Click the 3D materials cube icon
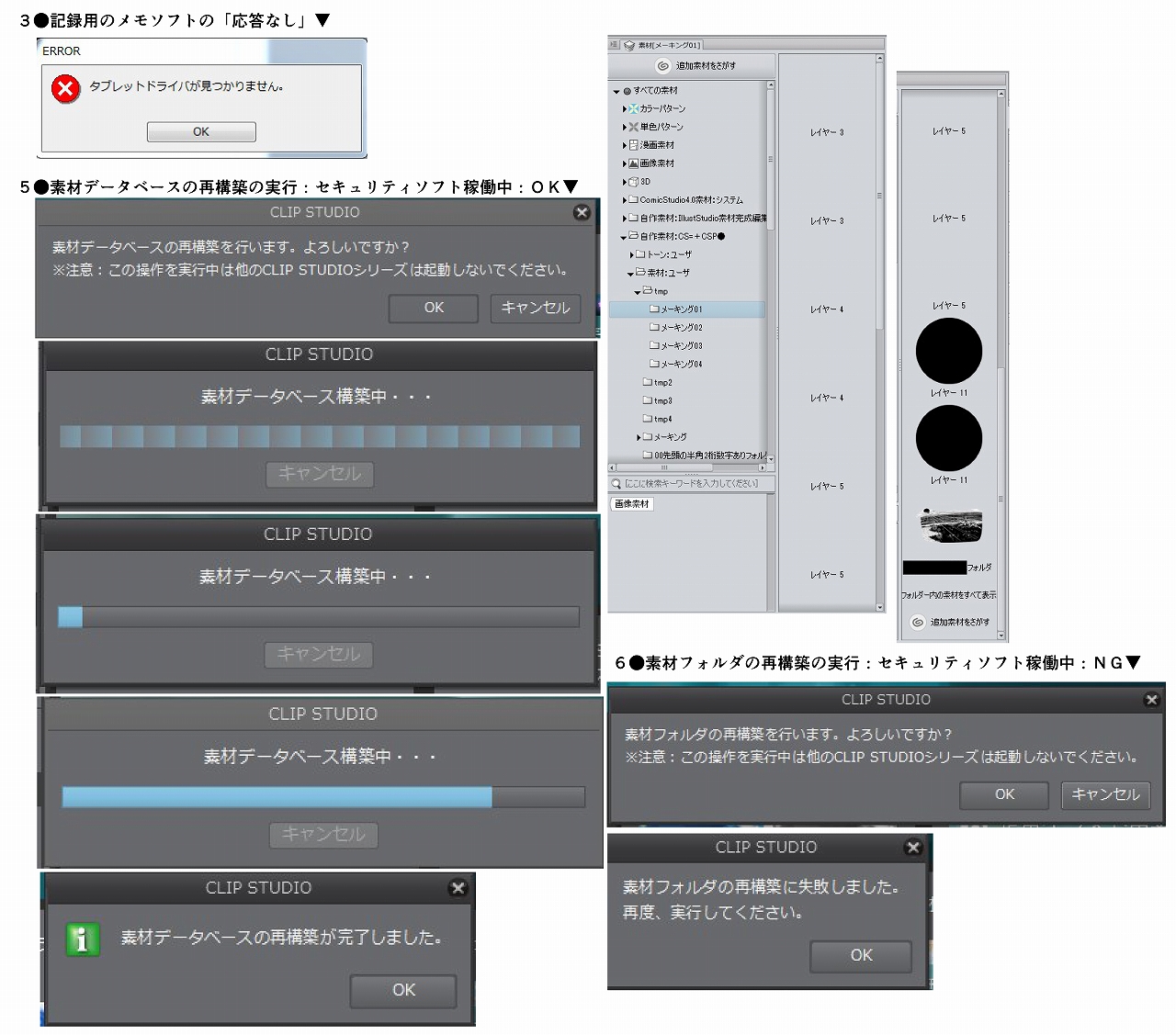This screenshot has height=1035, width=1176. click(633, 182)
